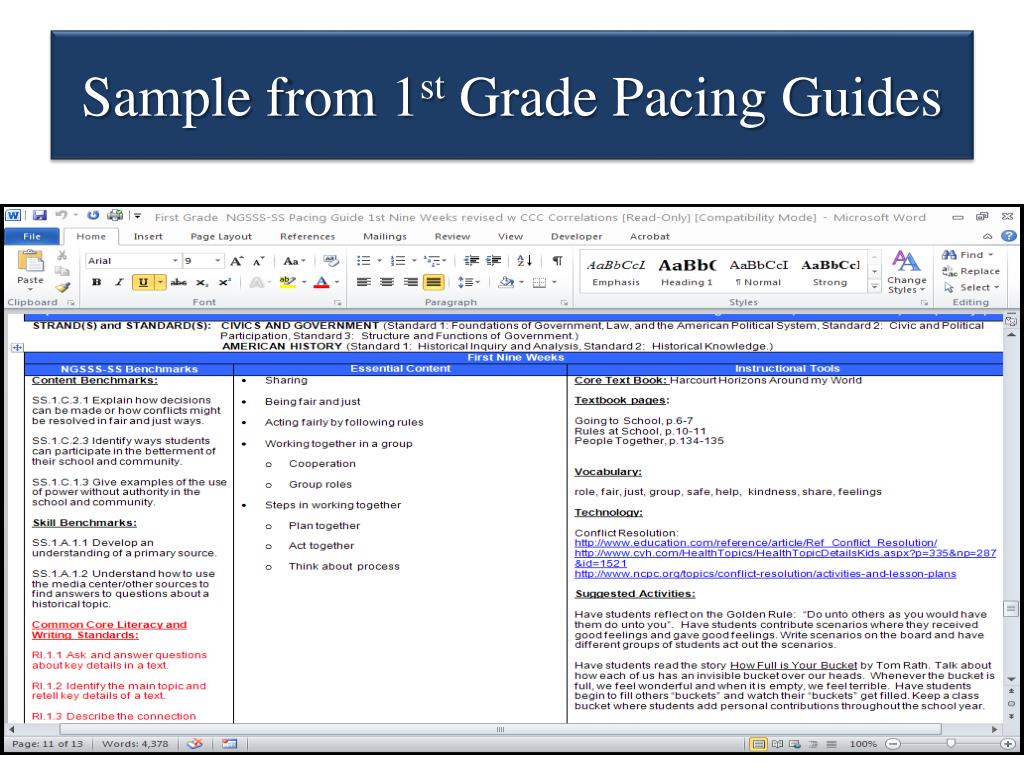The height and width of the screenshot is (768, 1024).
Task: Click the blue Help question mark icon
Action: [x=1009, y=236]
